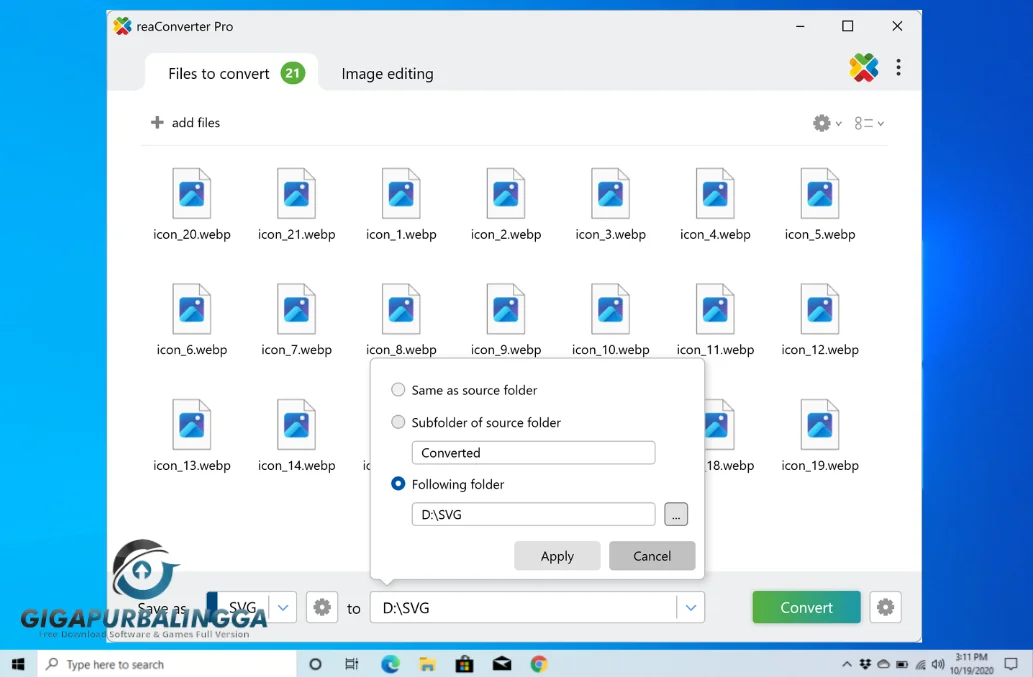Select the icon_9.webp file icon

coord(506,309)
